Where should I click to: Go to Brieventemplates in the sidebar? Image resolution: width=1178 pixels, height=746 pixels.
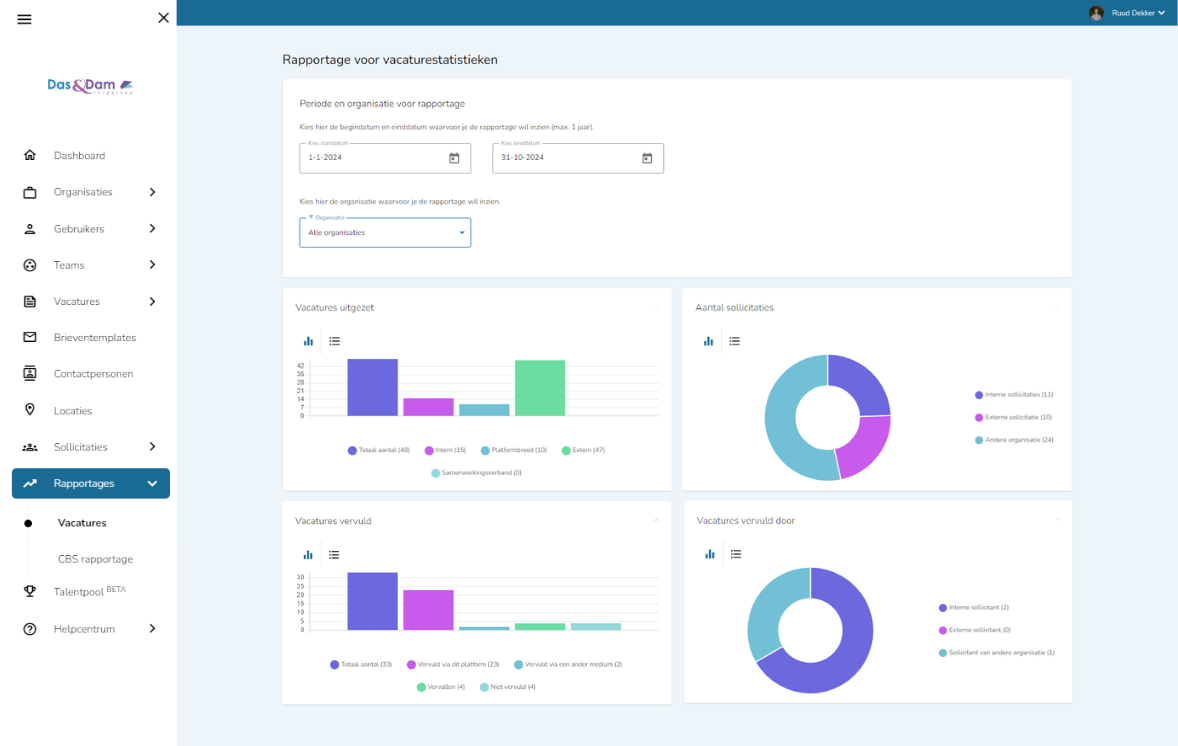click(x=95, y=338)
